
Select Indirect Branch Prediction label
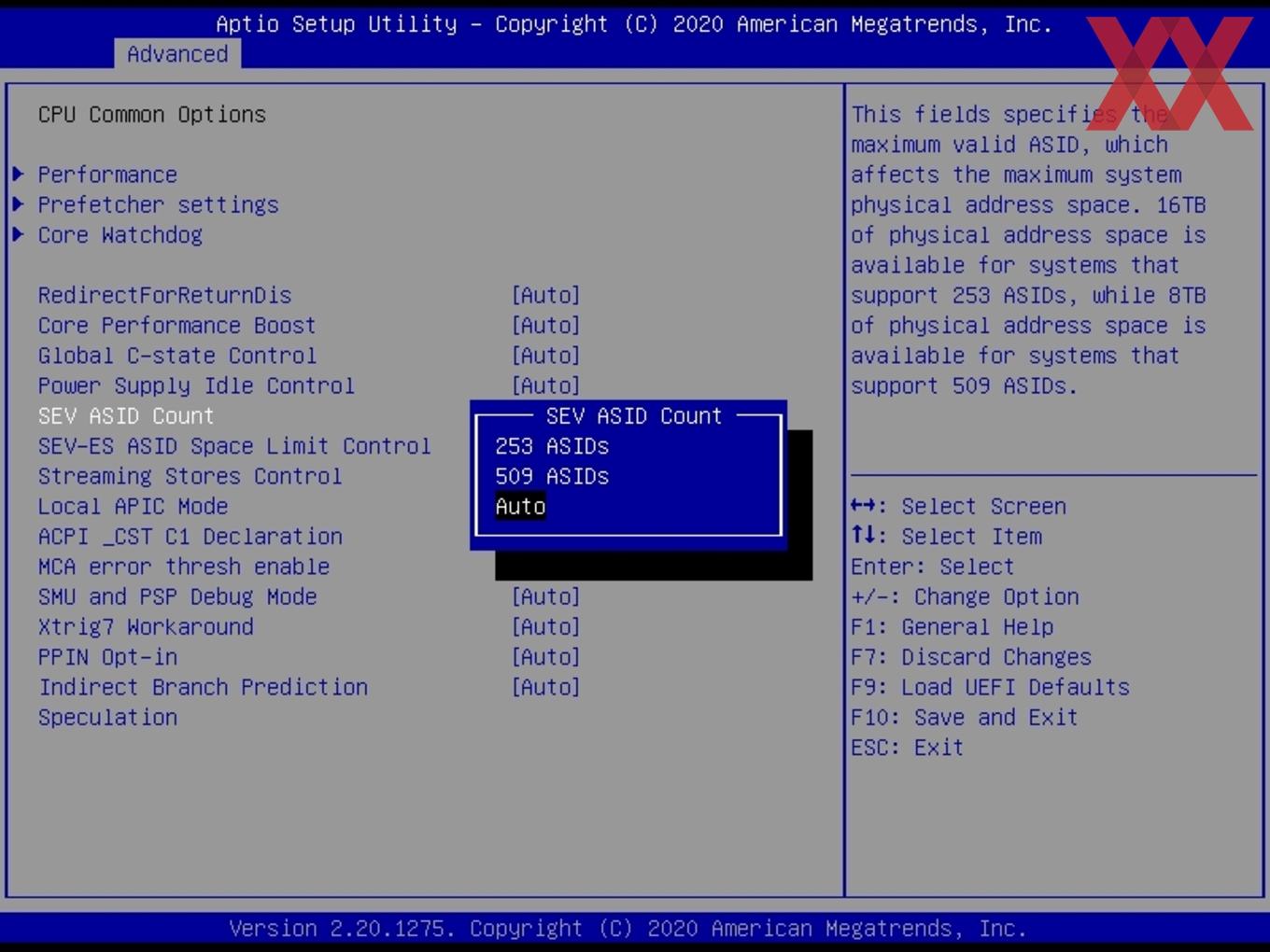(x=203, y=687)
